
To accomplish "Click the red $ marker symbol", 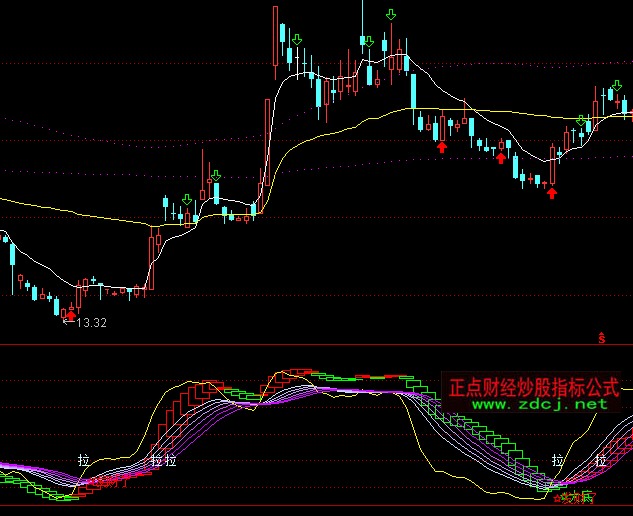I will pos(602,339).
